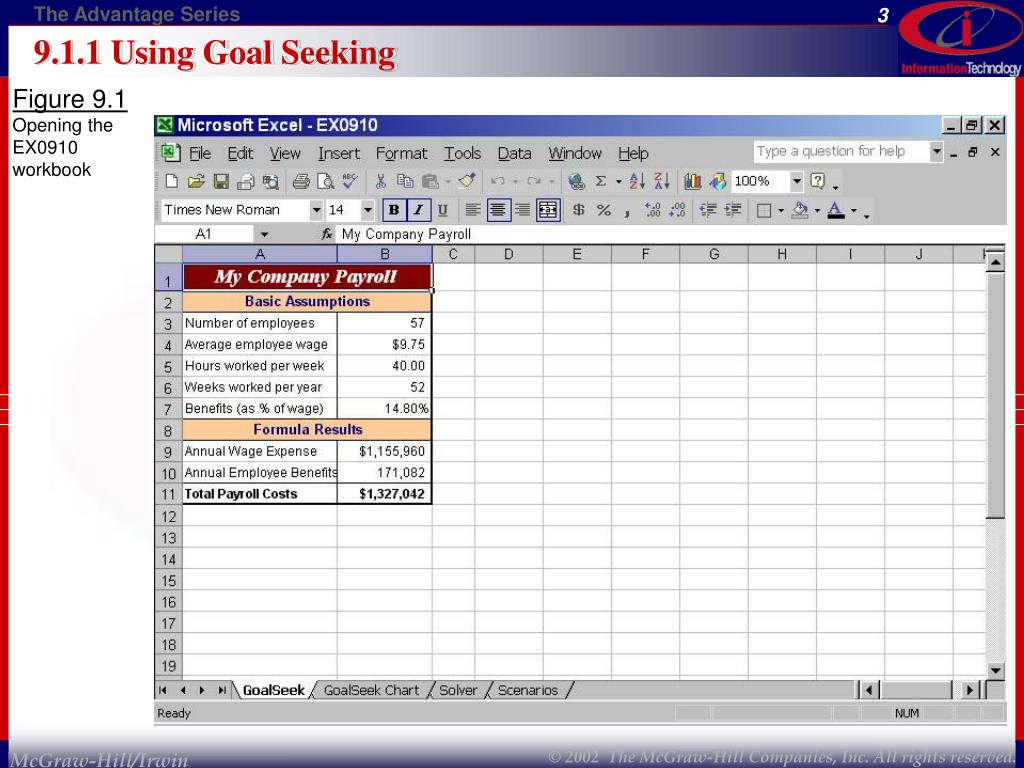Expand the Font Color palette arrow
The width and height of the screenshot is (1024, 768).
pos(854,211)
